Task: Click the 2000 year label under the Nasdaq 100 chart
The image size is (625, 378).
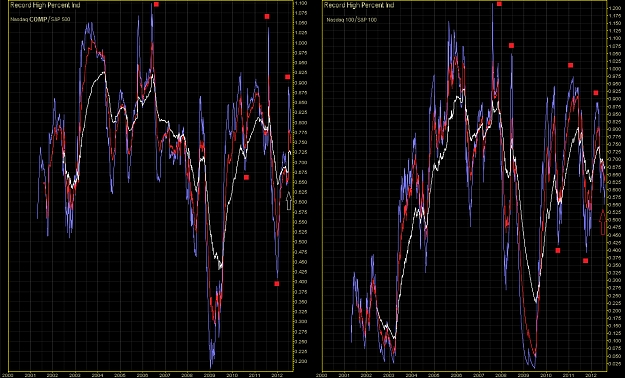Action: [322, 375]
